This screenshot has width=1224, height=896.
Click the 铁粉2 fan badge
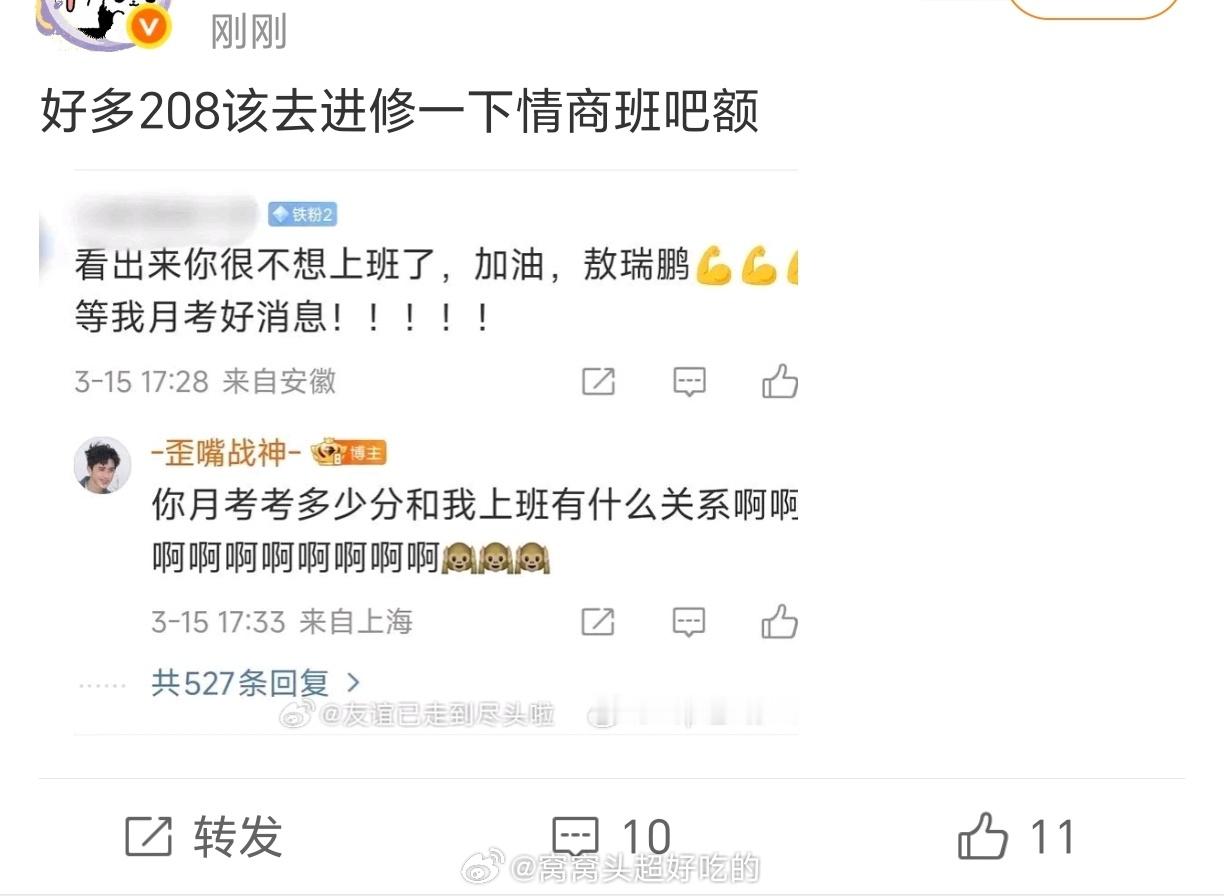click(x=302, y=214)
